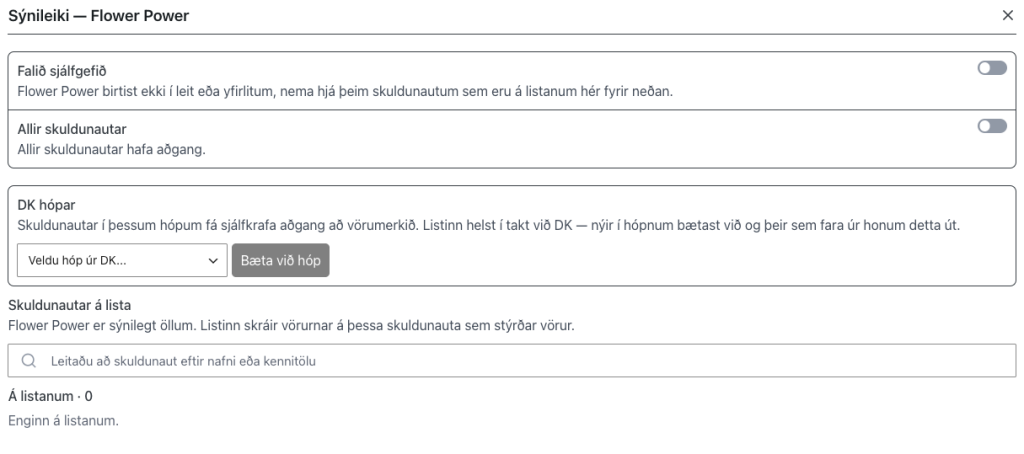Focus the Leitaðu að skuldunaut search field
This screenshot has height=454, width=1024.
(x=511, y=361)
